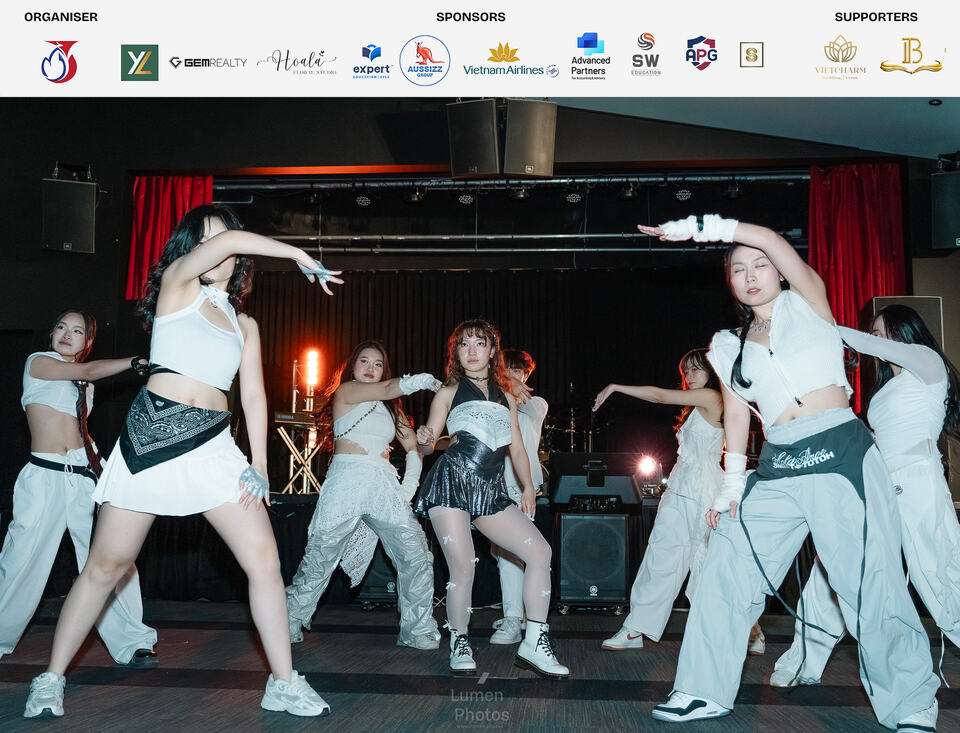Click the Aussizz Group kangaroo logo
The width and height of the screenshot is (960, 733).
[425, 61]
